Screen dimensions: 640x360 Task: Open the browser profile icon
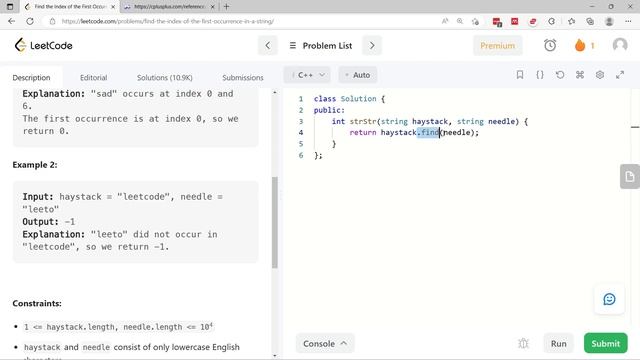click(609, 21)
